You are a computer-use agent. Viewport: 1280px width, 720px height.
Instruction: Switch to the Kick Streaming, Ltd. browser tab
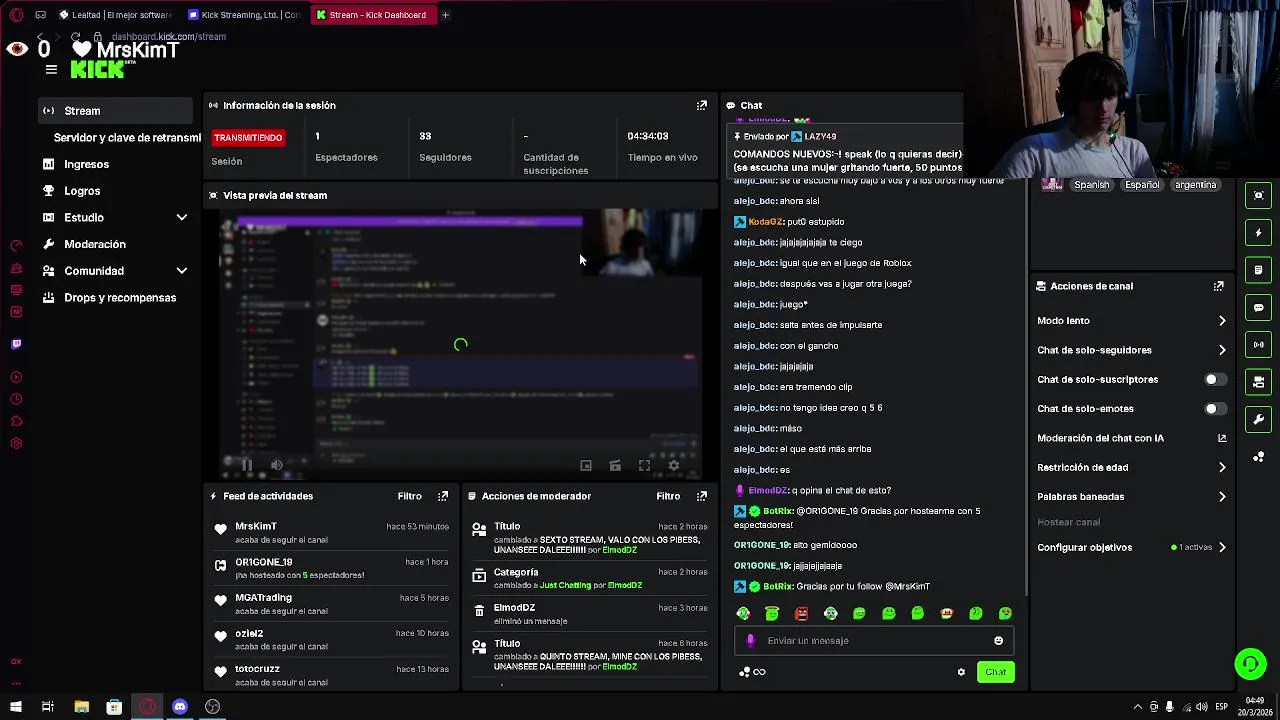coord(245,15)
